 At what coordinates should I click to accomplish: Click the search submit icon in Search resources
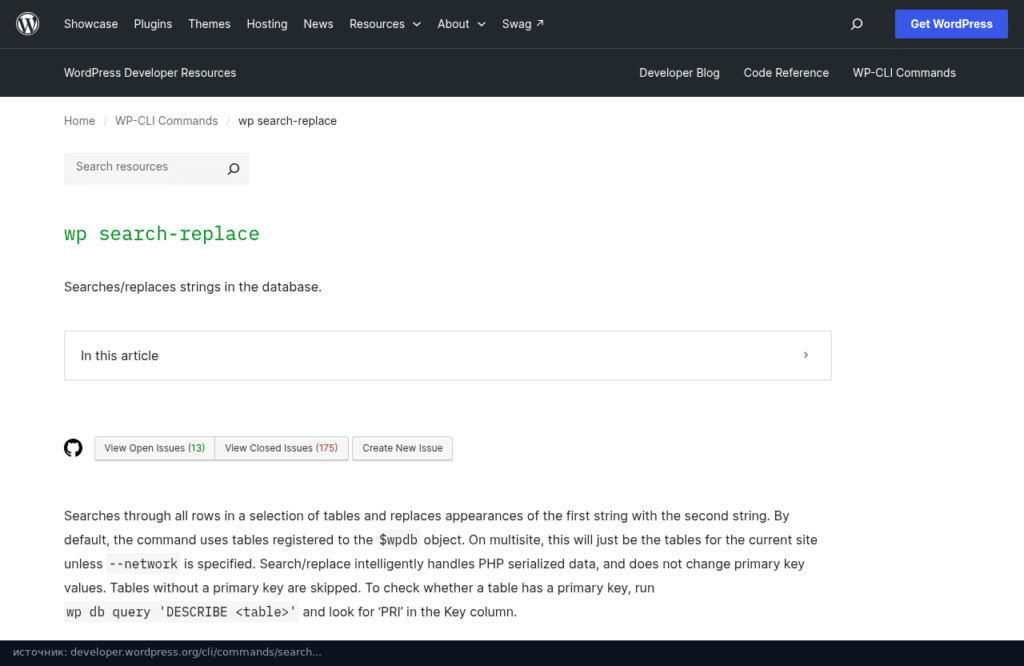233,168
